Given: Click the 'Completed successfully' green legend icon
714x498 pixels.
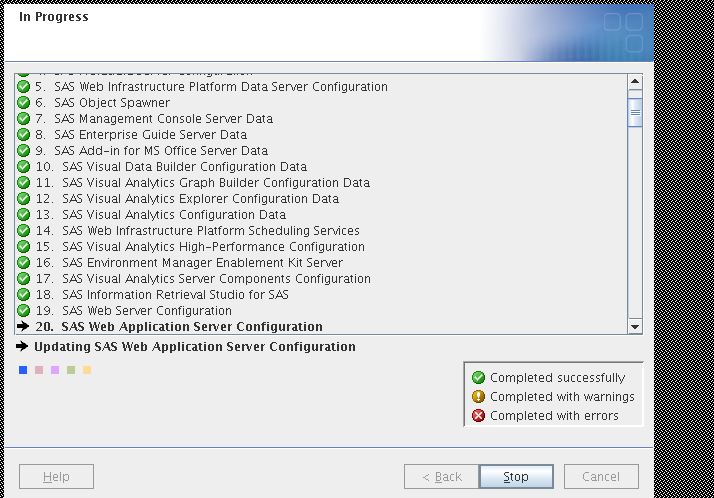Looking at the screenshot, I should click(478, 378).
